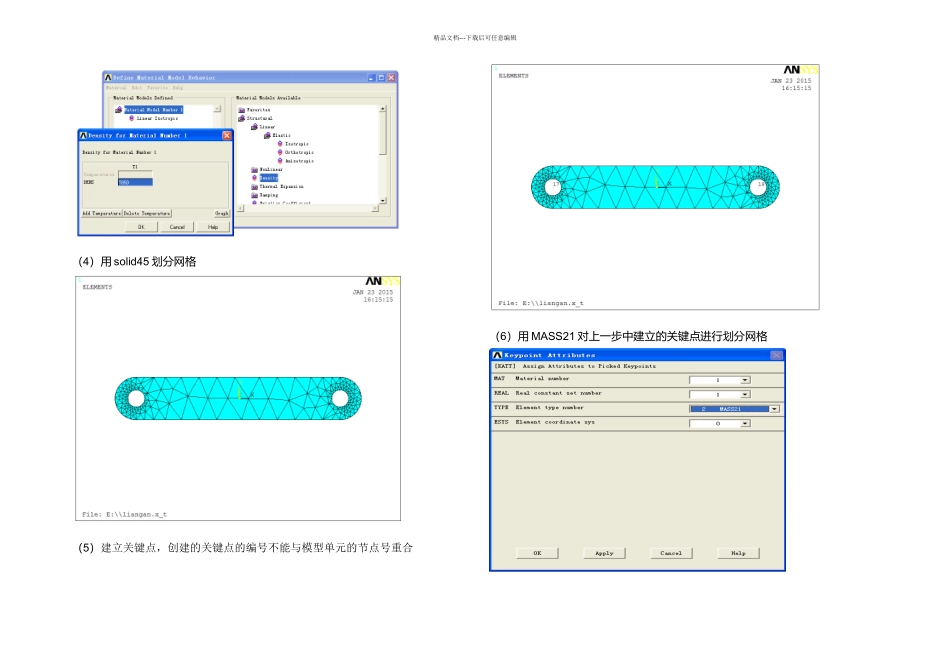Viewport: 950px width, 672px height.
Task: Click the Linear Isotropic icon in defined models
Action: [x=132, y=118]
